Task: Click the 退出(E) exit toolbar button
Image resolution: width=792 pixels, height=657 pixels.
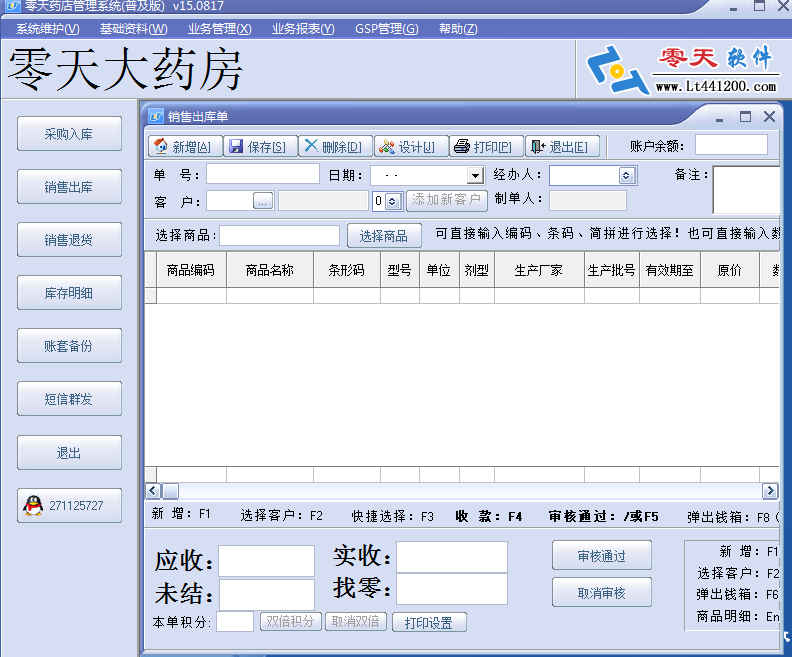Action: point(562,146)
